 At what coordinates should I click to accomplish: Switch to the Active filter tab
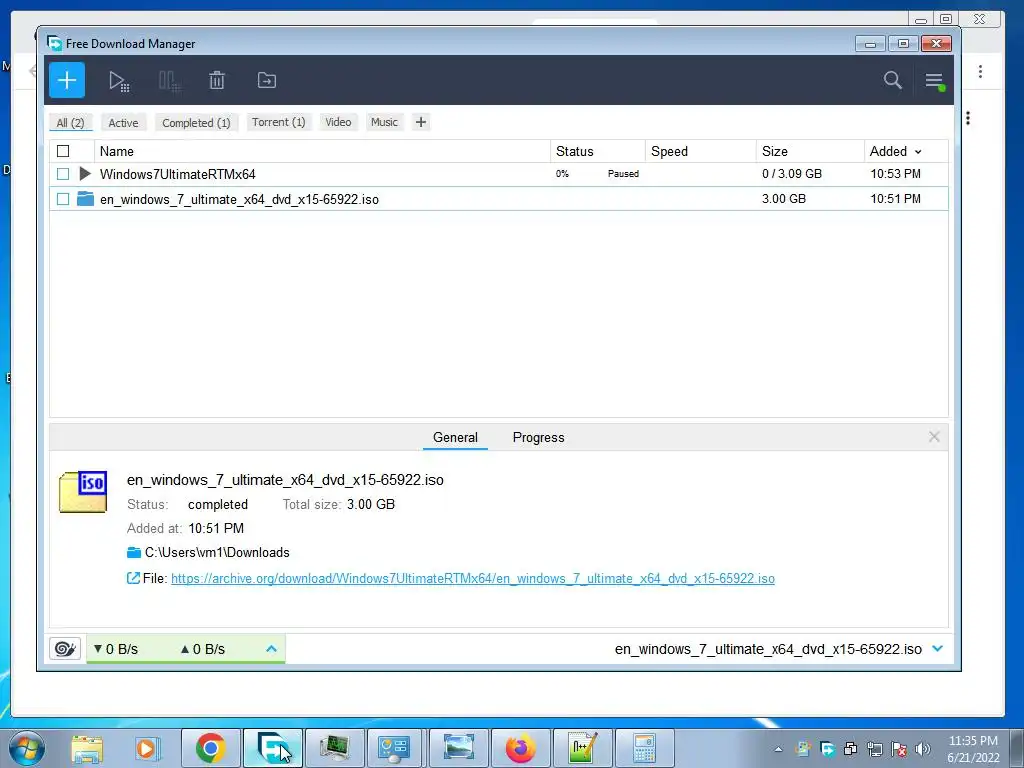click(x=123, y=123)
